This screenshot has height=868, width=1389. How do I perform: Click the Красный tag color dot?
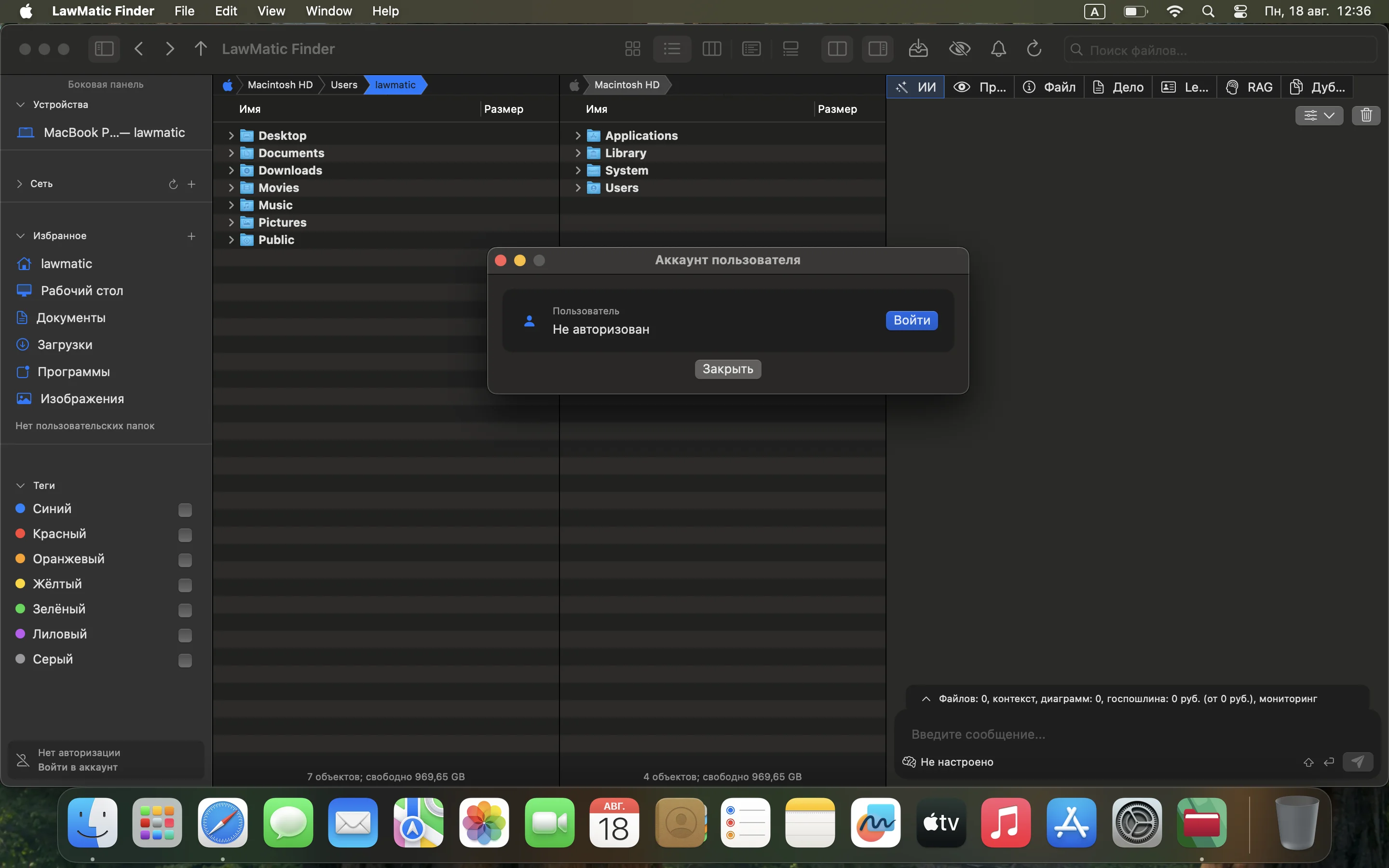(20, 533)
